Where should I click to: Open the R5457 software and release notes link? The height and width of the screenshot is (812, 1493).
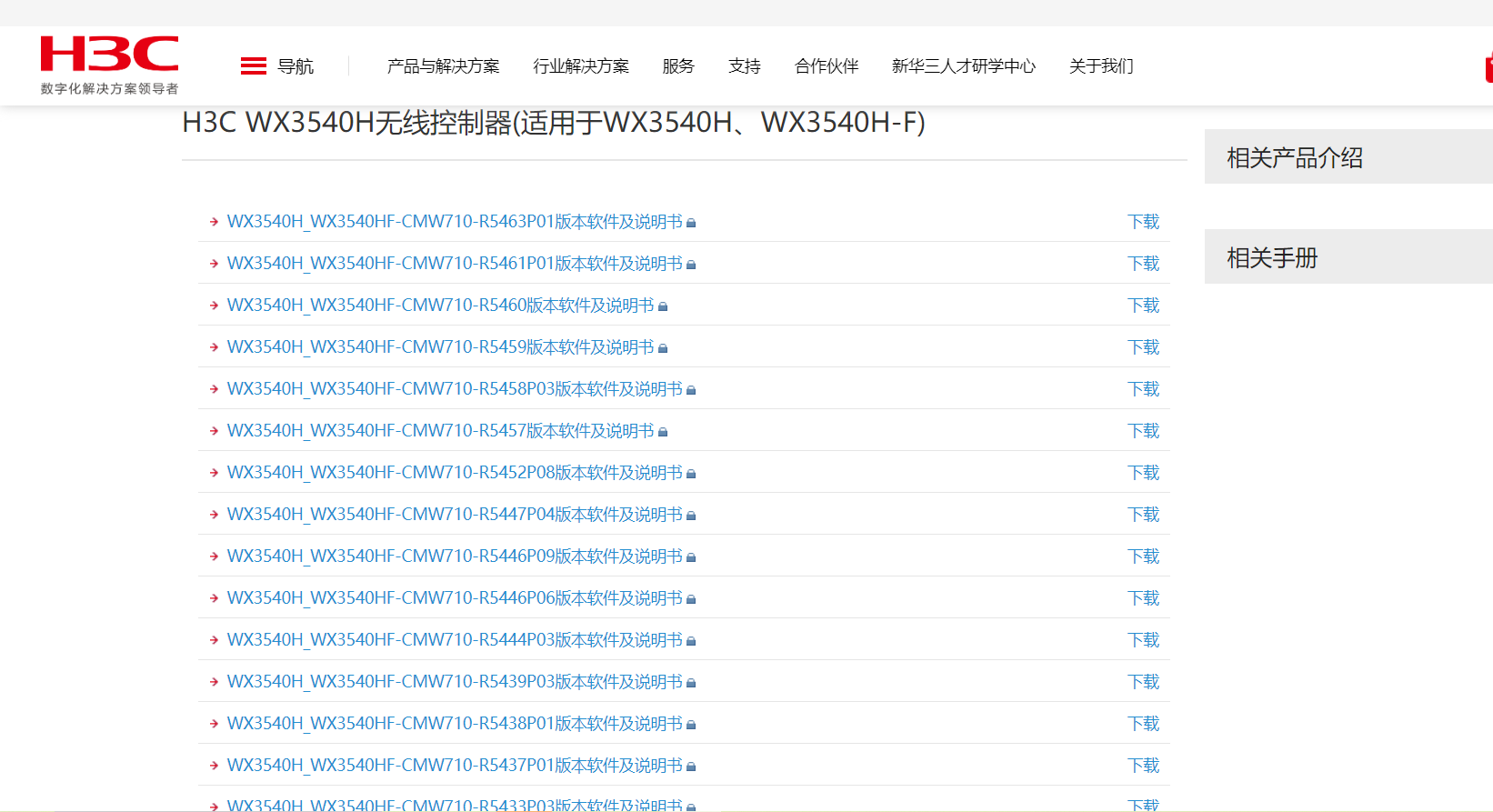(x=441, y=431)
